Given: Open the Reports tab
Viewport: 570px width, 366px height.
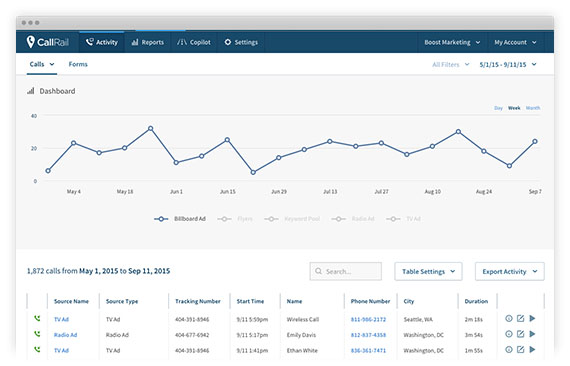Looking at the screenshot, I should (x=148, y=42).
